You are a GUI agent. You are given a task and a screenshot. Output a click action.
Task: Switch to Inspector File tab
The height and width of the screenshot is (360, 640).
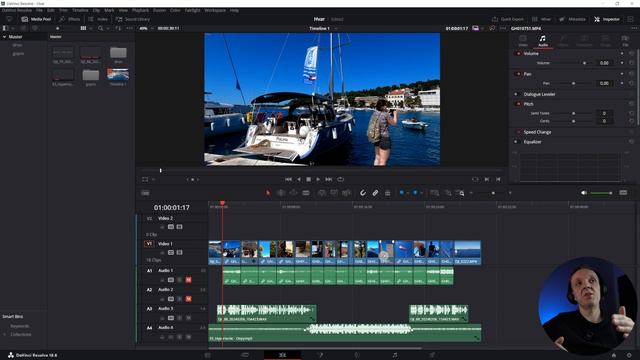click(625, 40)
